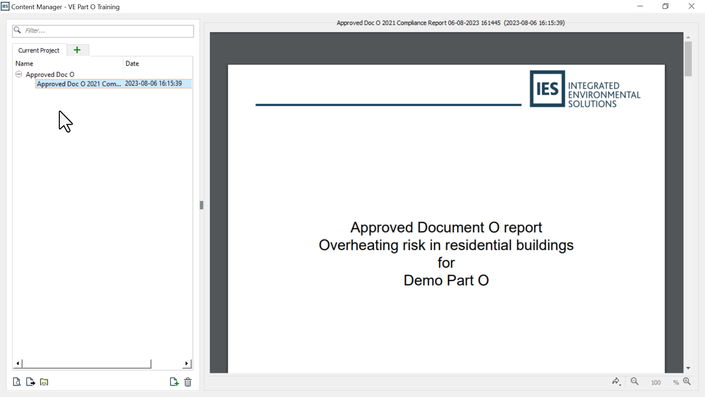Click the trash delete icon
The height and width of the screenshot is (397, 705).
188,382
